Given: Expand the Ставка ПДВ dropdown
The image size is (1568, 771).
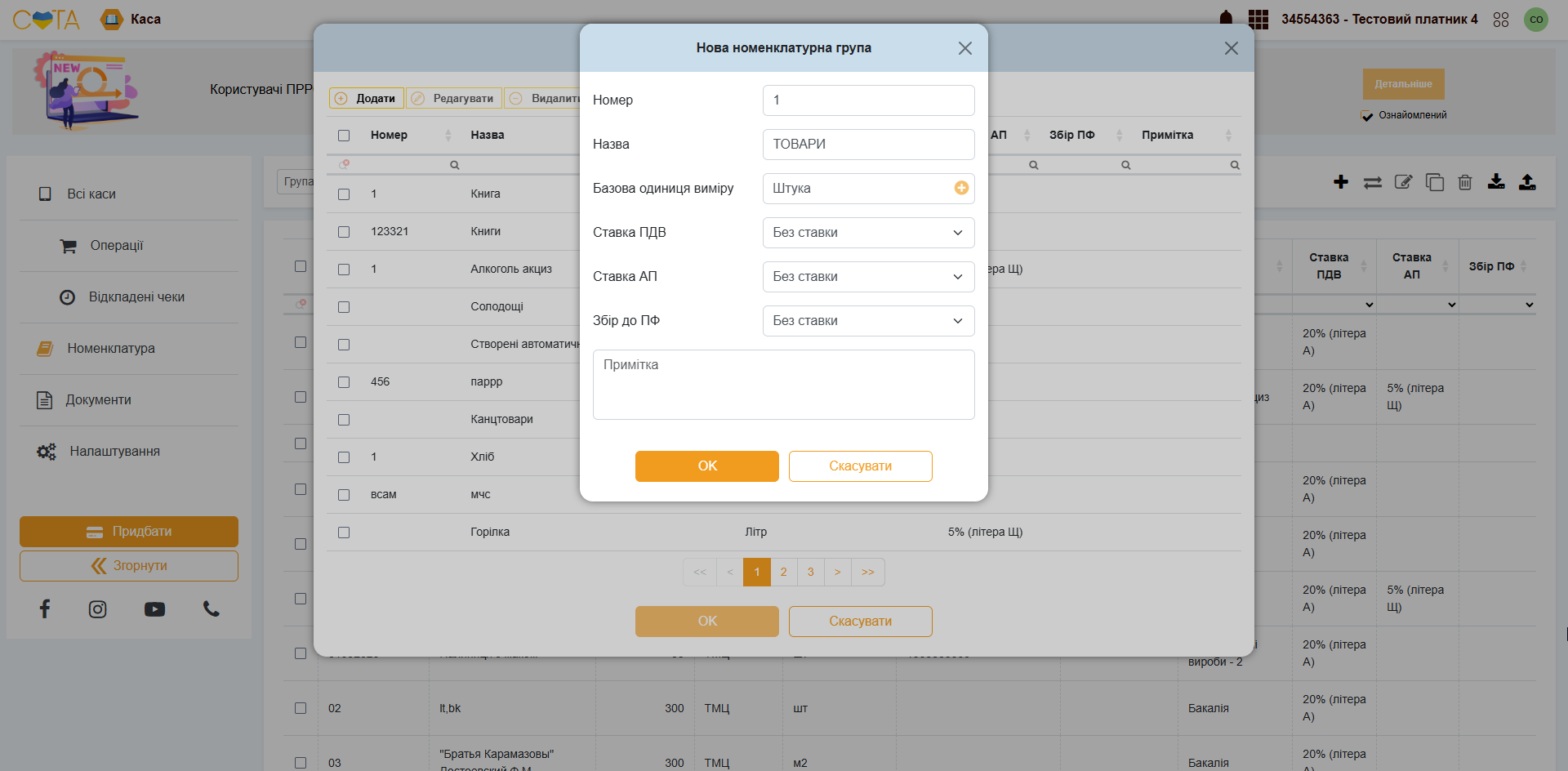Looking at the screenshot, I should pos(868,233).
